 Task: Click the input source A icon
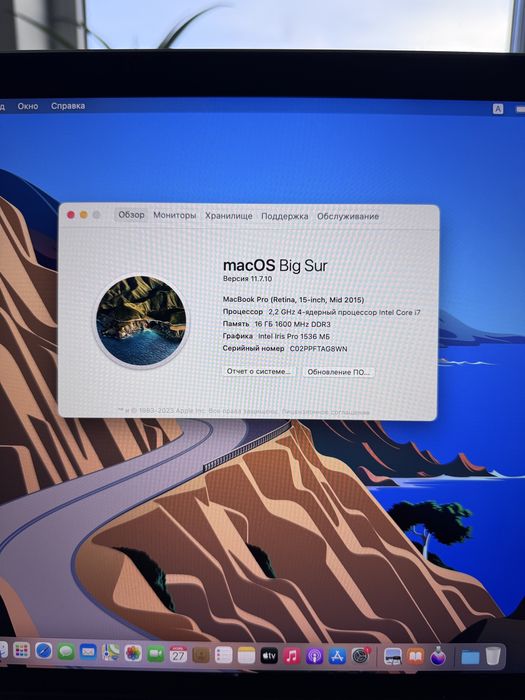coord(498,109)
